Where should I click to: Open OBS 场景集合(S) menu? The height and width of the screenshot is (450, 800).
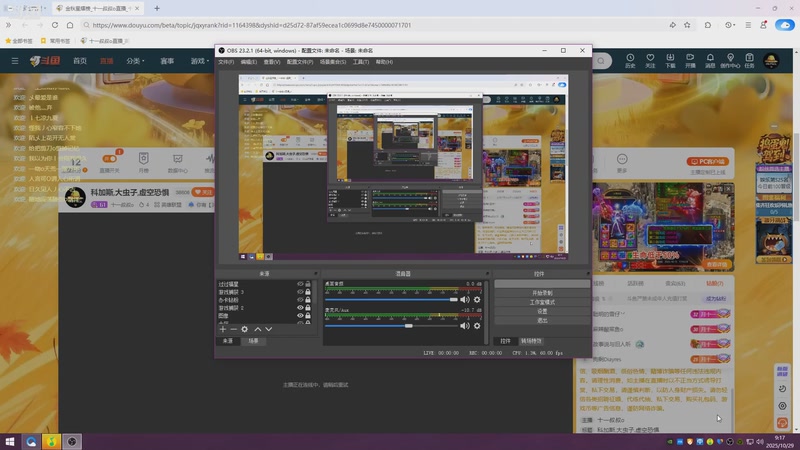[333, 62]
